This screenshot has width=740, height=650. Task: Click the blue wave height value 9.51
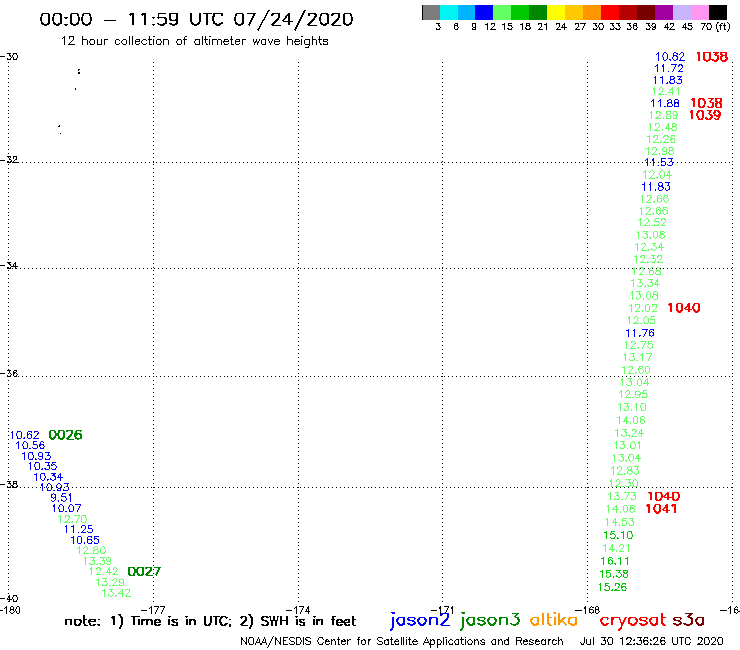click(61, 498)
